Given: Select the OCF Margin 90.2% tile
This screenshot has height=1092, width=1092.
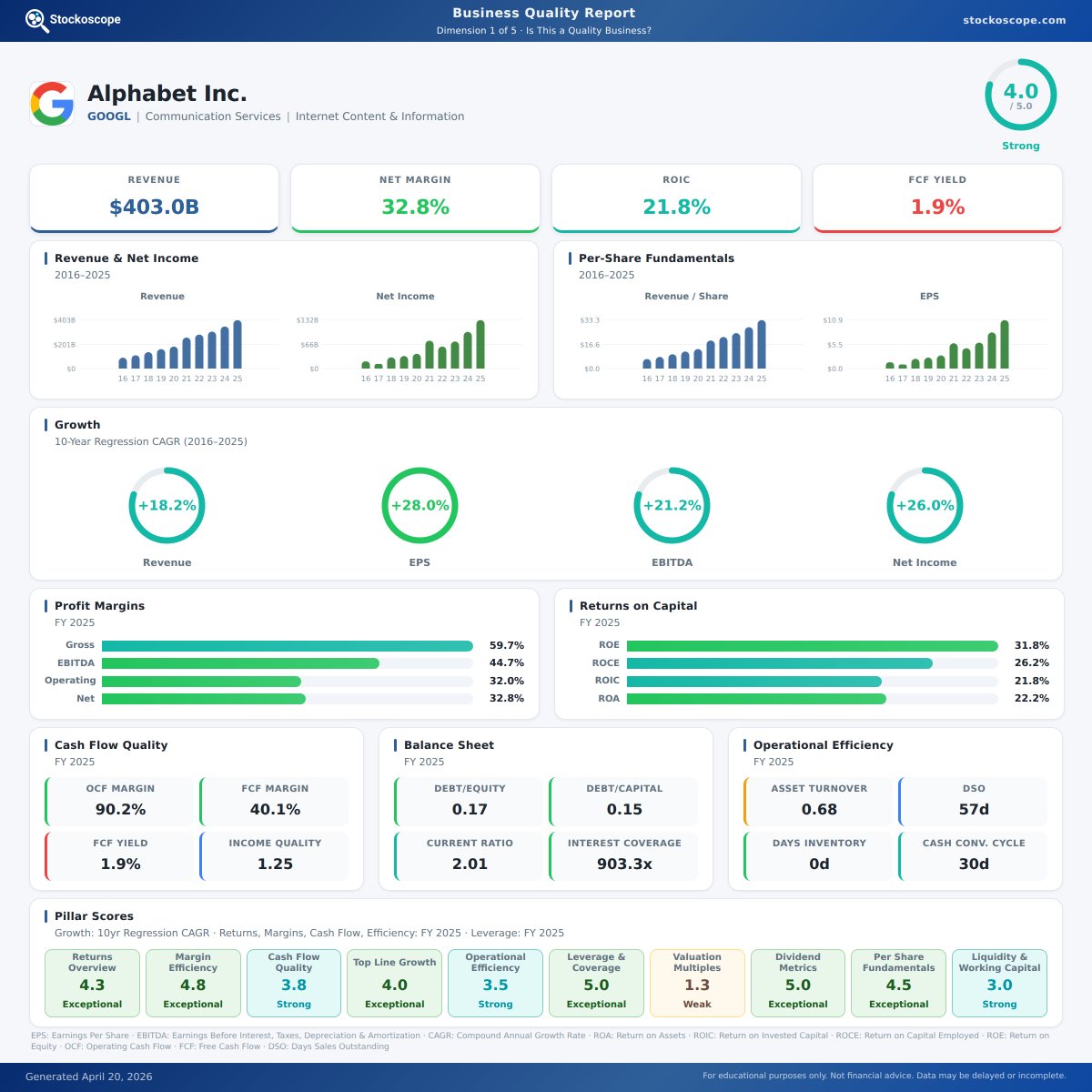Looking at the screenshot, I should (119, 801).
